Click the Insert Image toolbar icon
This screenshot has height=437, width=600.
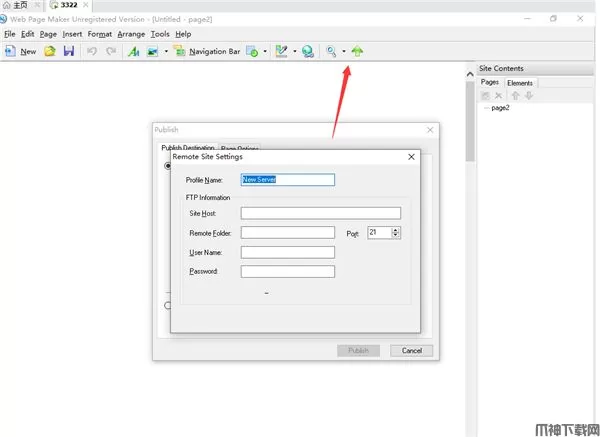click(152, 51)
